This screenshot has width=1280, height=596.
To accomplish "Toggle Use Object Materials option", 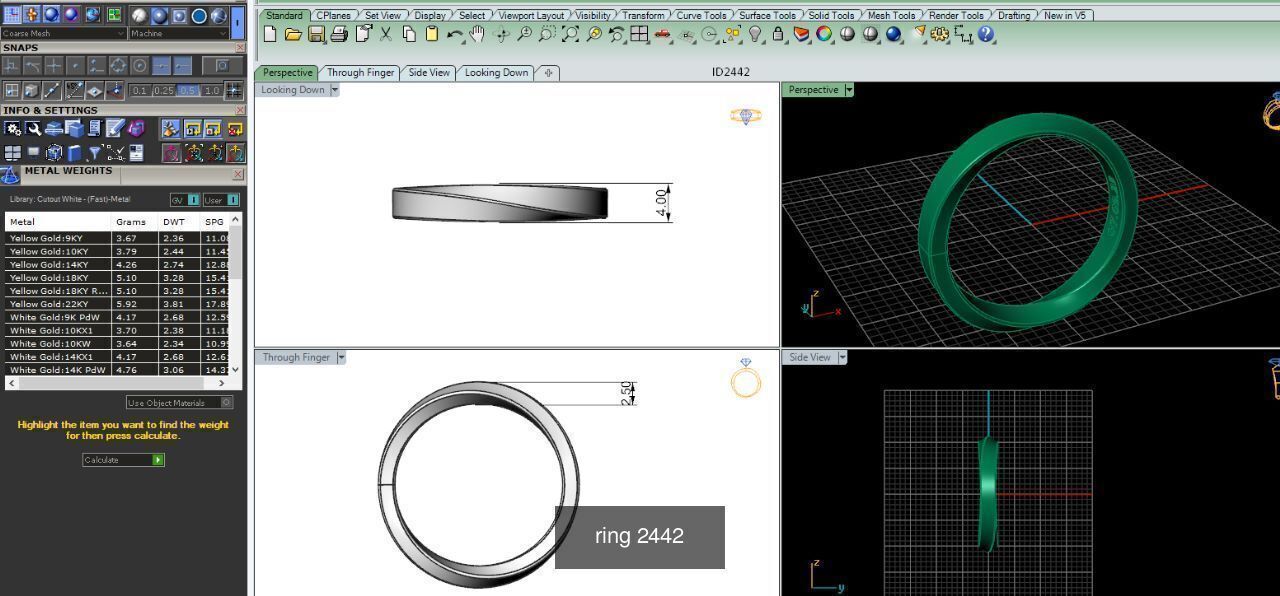I will point(180,403).
